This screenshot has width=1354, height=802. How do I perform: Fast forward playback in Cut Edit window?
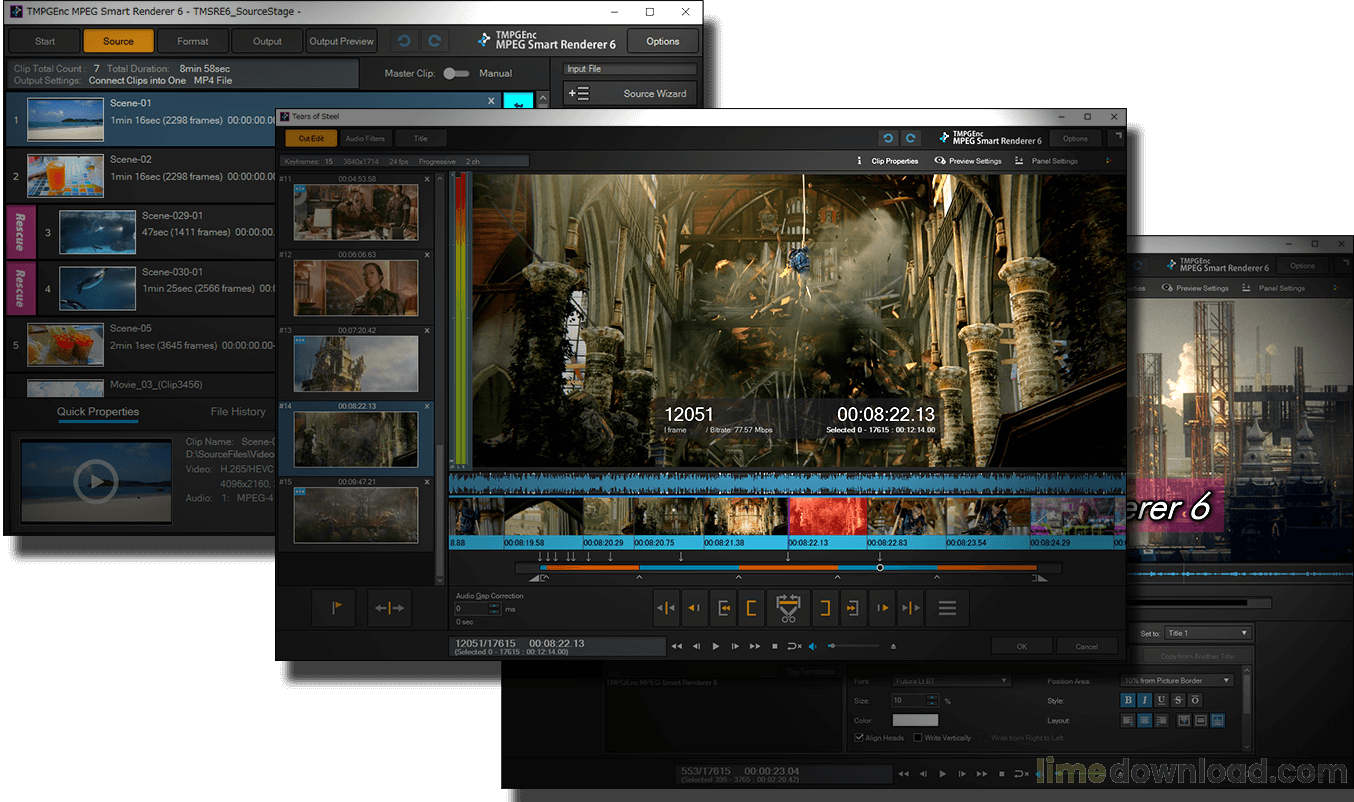pyautogui.click(x=755, y=646)
